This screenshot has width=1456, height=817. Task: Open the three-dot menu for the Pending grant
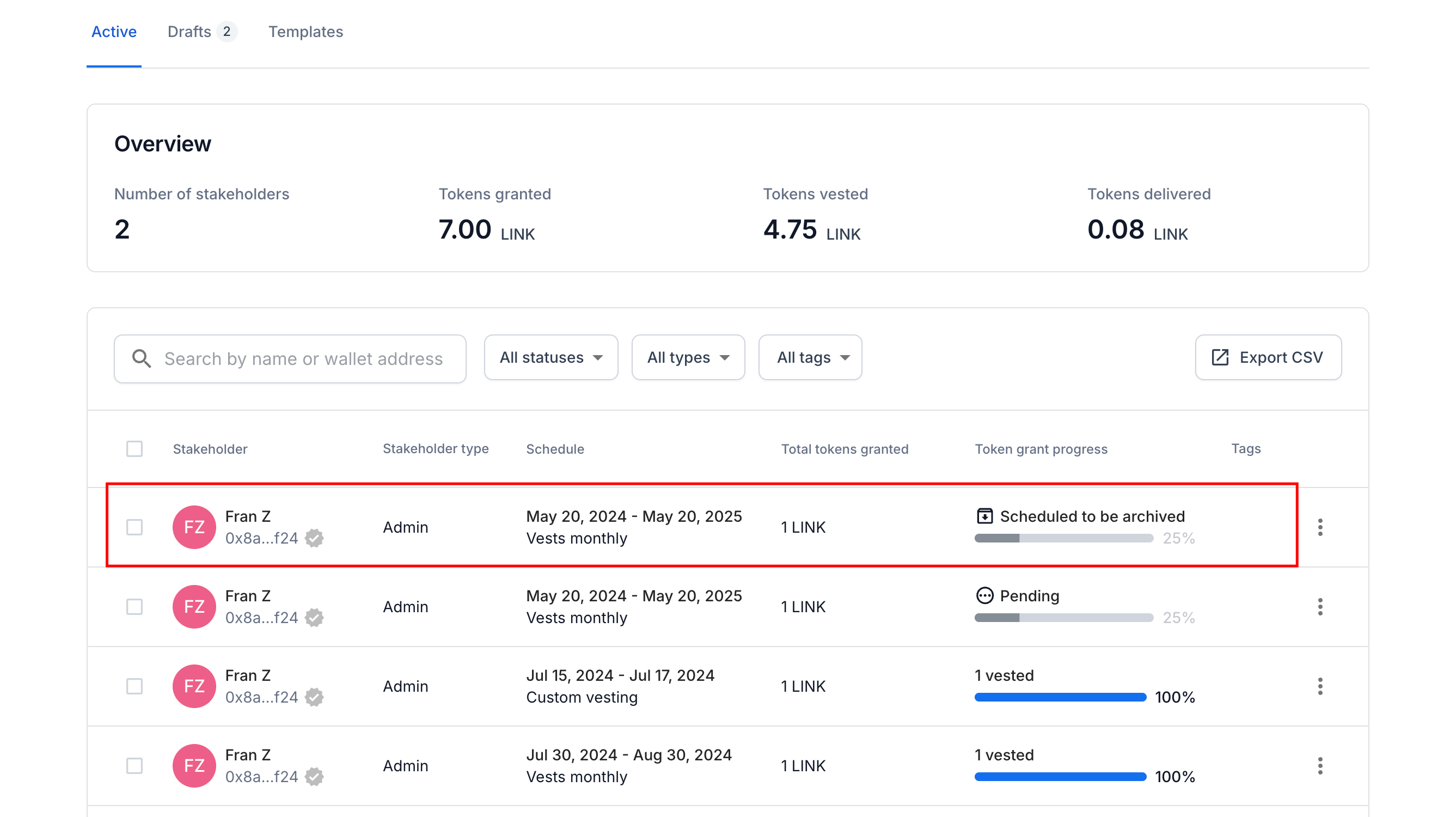pos(1320,607)
